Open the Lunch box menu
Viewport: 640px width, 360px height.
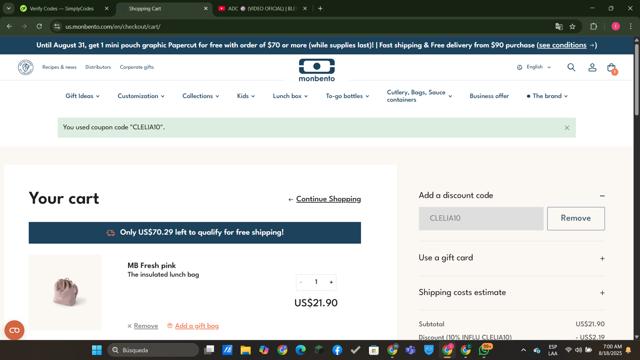coord(290,96)
